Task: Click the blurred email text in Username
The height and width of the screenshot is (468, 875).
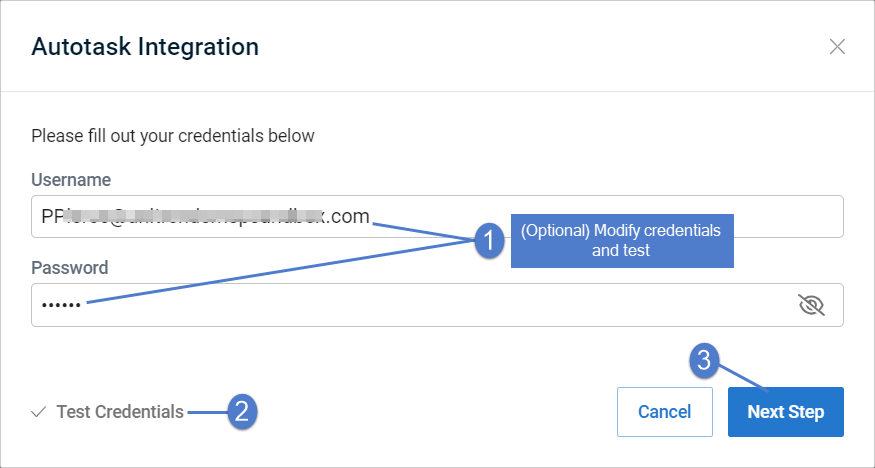Action: click(193, 216)
